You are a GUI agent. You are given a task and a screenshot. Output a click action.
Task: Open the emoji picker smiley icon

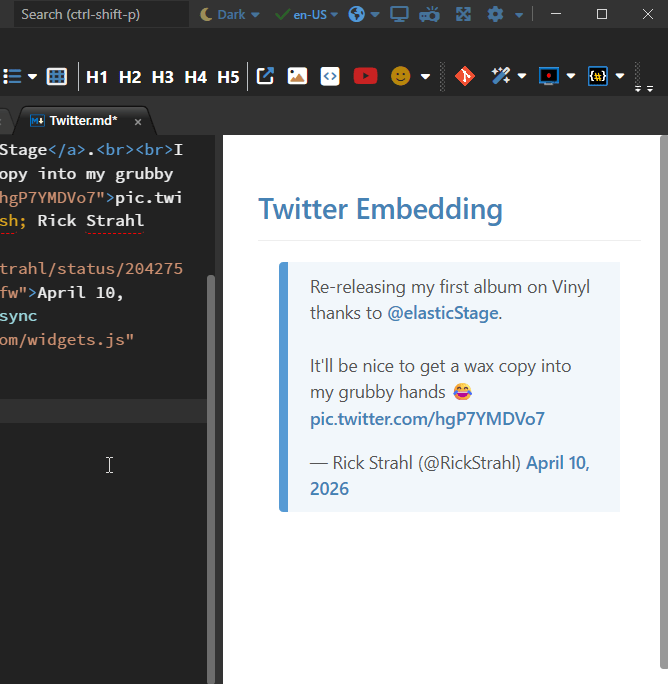(x=401, y=76)
